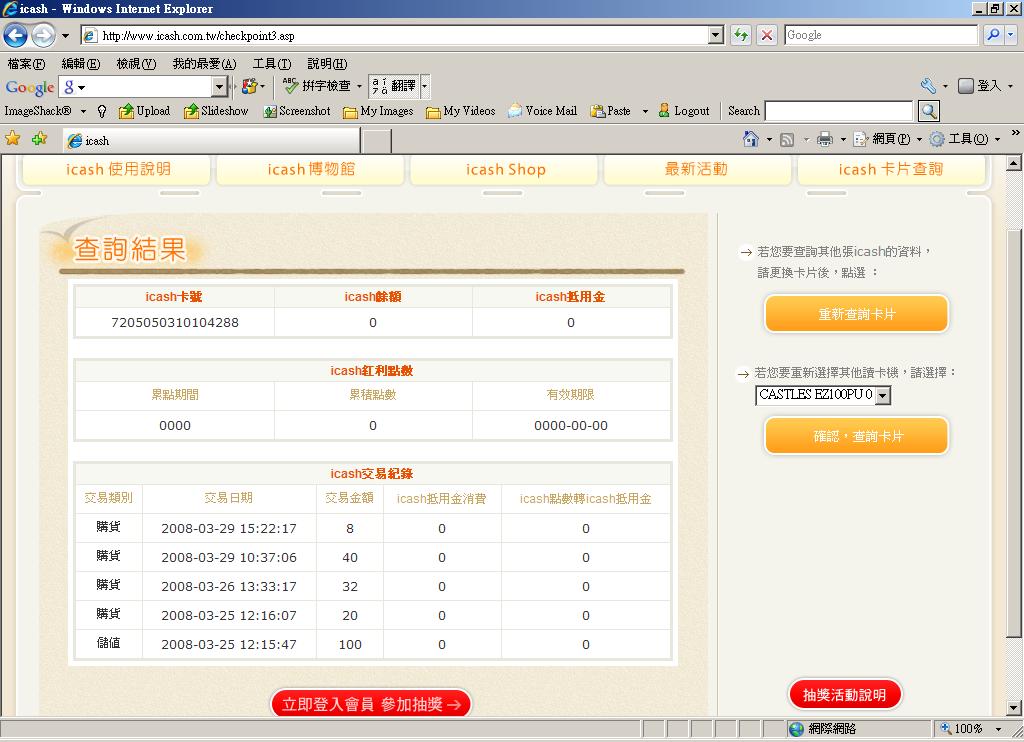Go to 最新活動 section
This screenshot has width=1024, height=742.
696,169
